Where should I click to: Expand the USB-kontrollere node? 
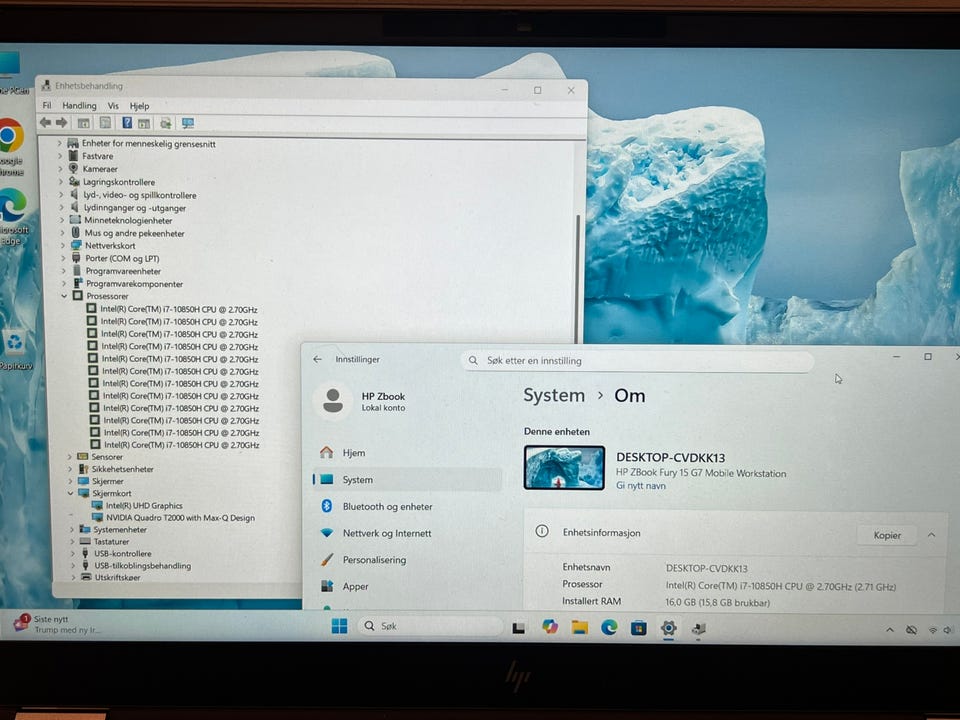pos(73,553)
